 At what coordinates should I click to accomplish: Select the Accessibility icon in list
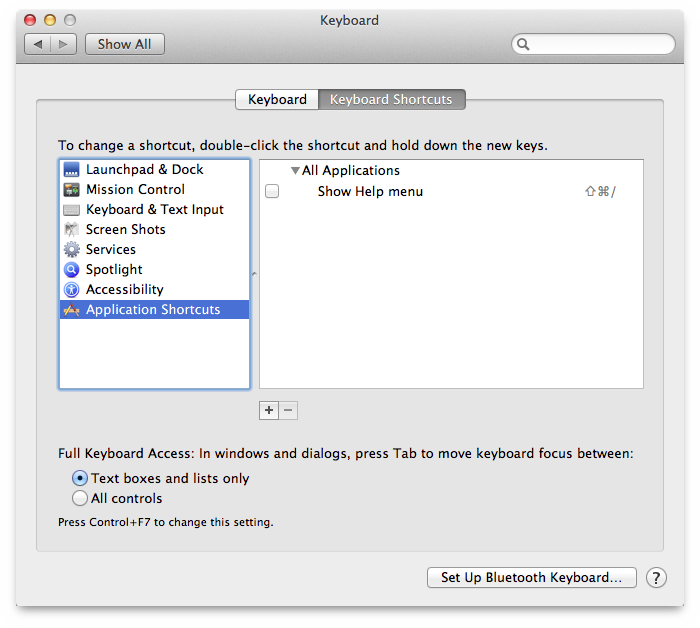pyautogui.click(x=71, y=290)
